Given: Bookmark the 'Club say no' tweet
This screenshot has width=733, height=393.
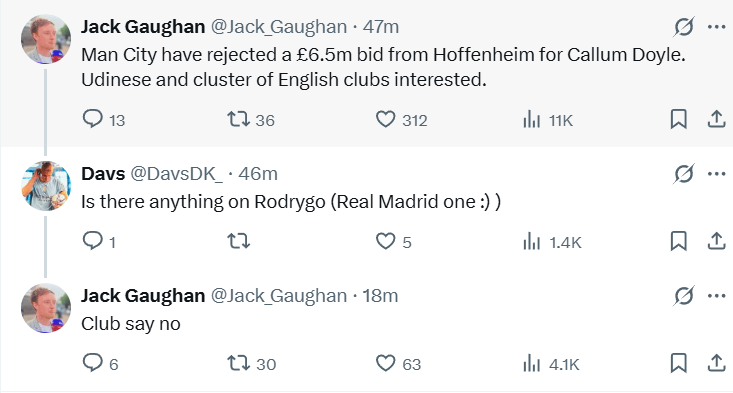Looking at the screenshot, I should [678, 363].
